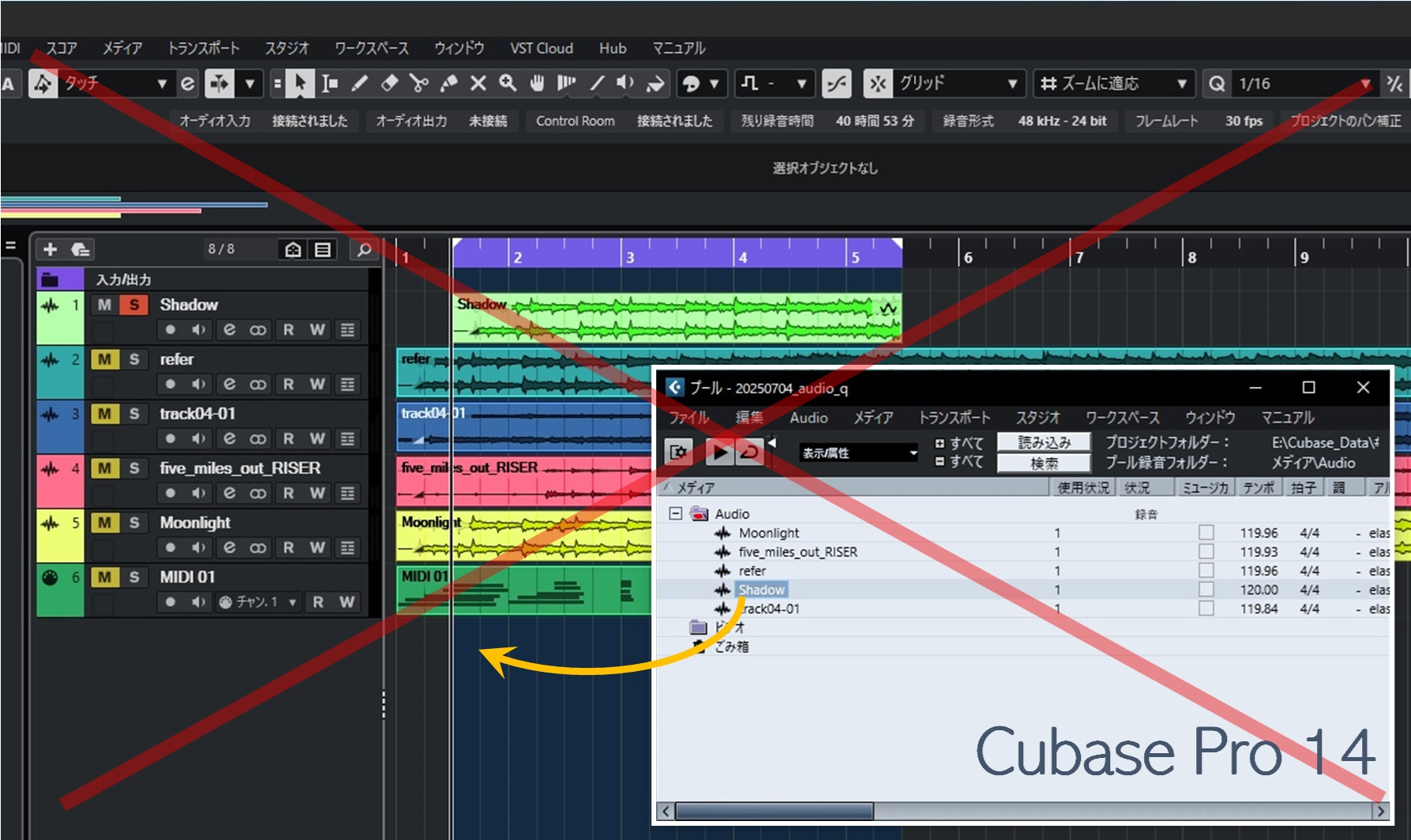This screenshot has width=1411, height=840.
Task: Select the Object Selection arrow tool
Action: click(299, 84)
